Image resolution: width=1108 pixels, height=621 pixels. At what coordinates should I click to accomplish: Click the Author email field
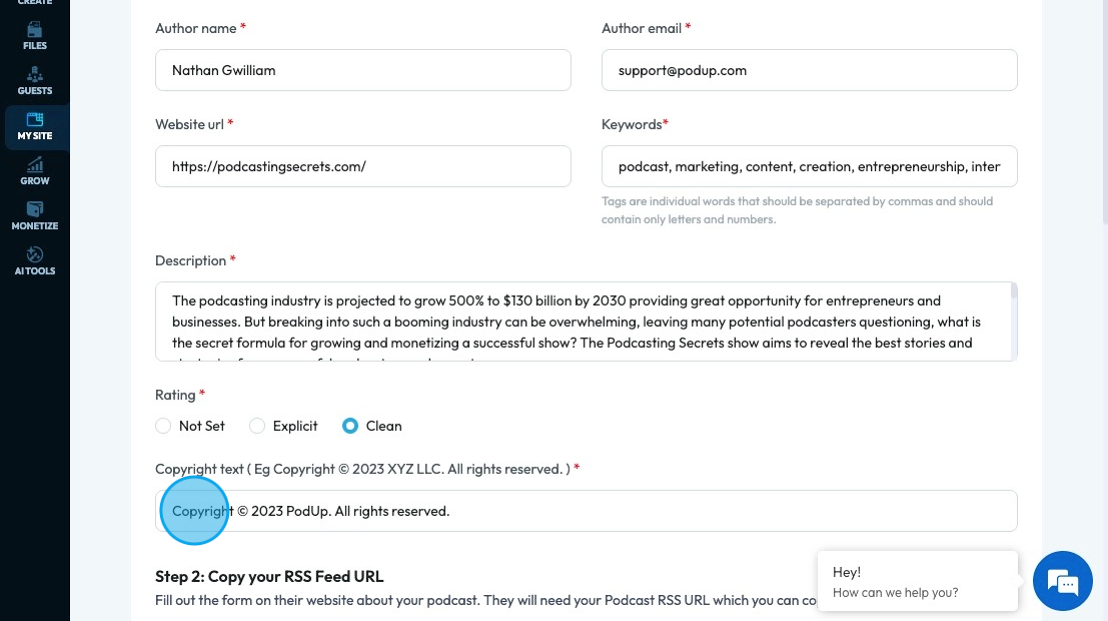tap(809, 70)
